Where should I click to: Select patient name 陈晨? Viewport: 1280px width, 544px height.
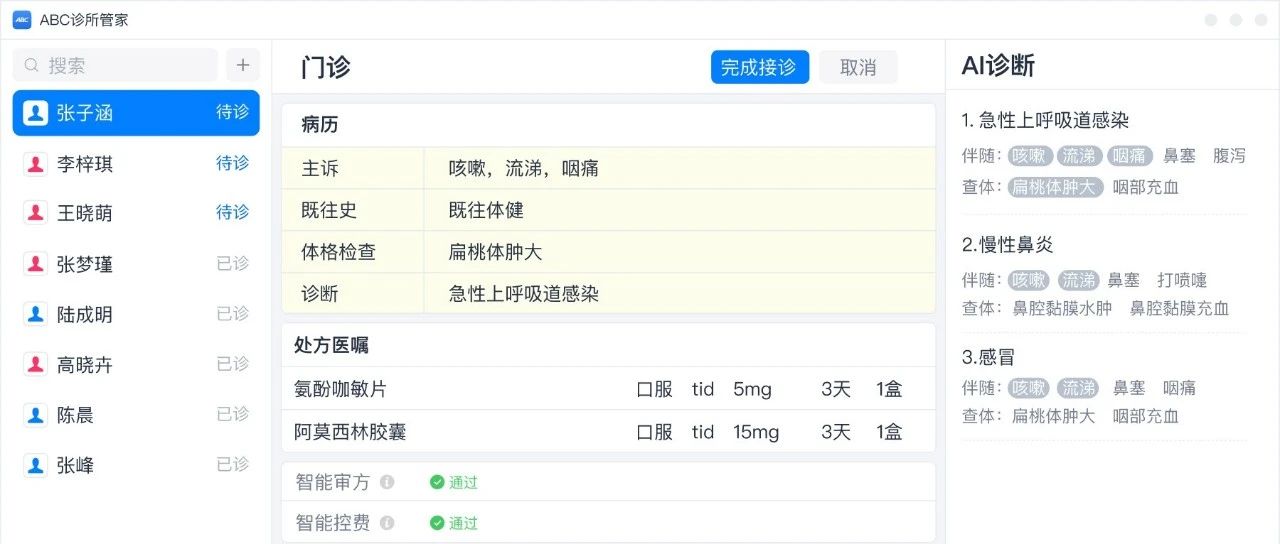75,414
